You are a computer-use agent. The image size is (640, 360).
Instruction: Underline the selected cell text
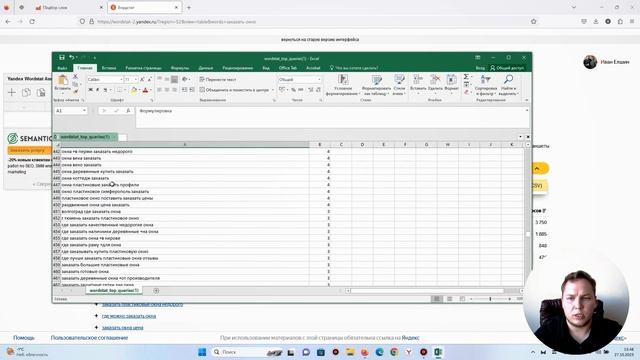pyautogui.click(x=105, y=90)
